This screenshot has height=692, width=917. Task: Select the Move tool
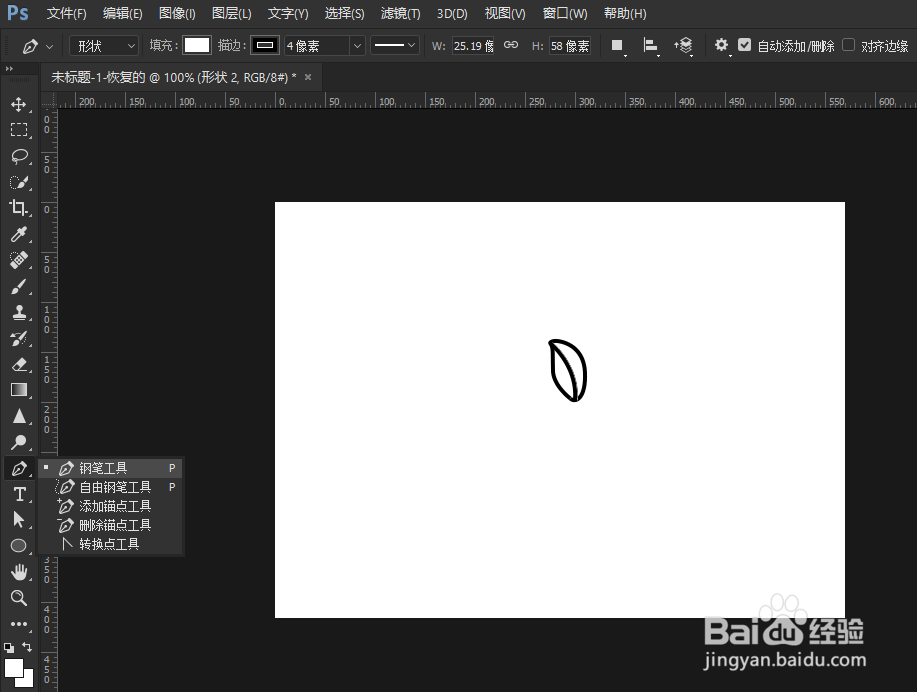[x=19, y=105]
